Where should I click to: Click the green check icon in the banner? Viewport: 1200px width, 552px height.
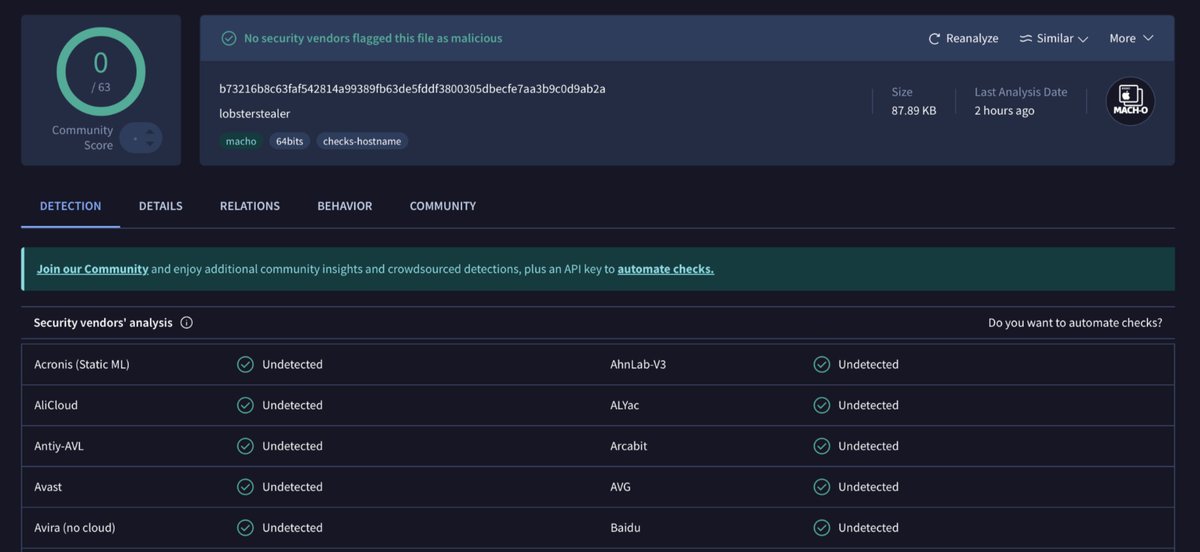point(228,38)
